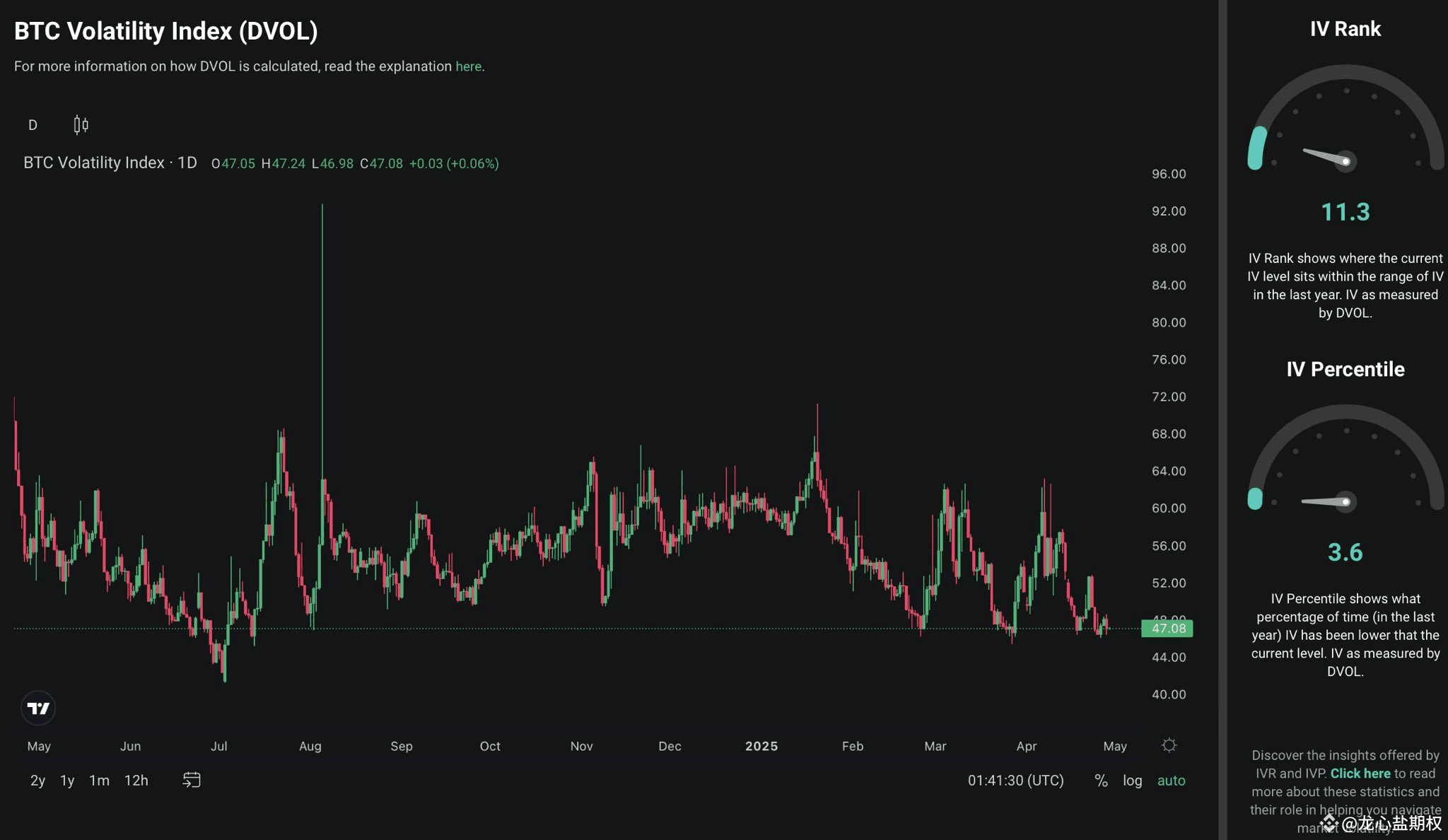Click the go-to-date calendar icon

192,780
